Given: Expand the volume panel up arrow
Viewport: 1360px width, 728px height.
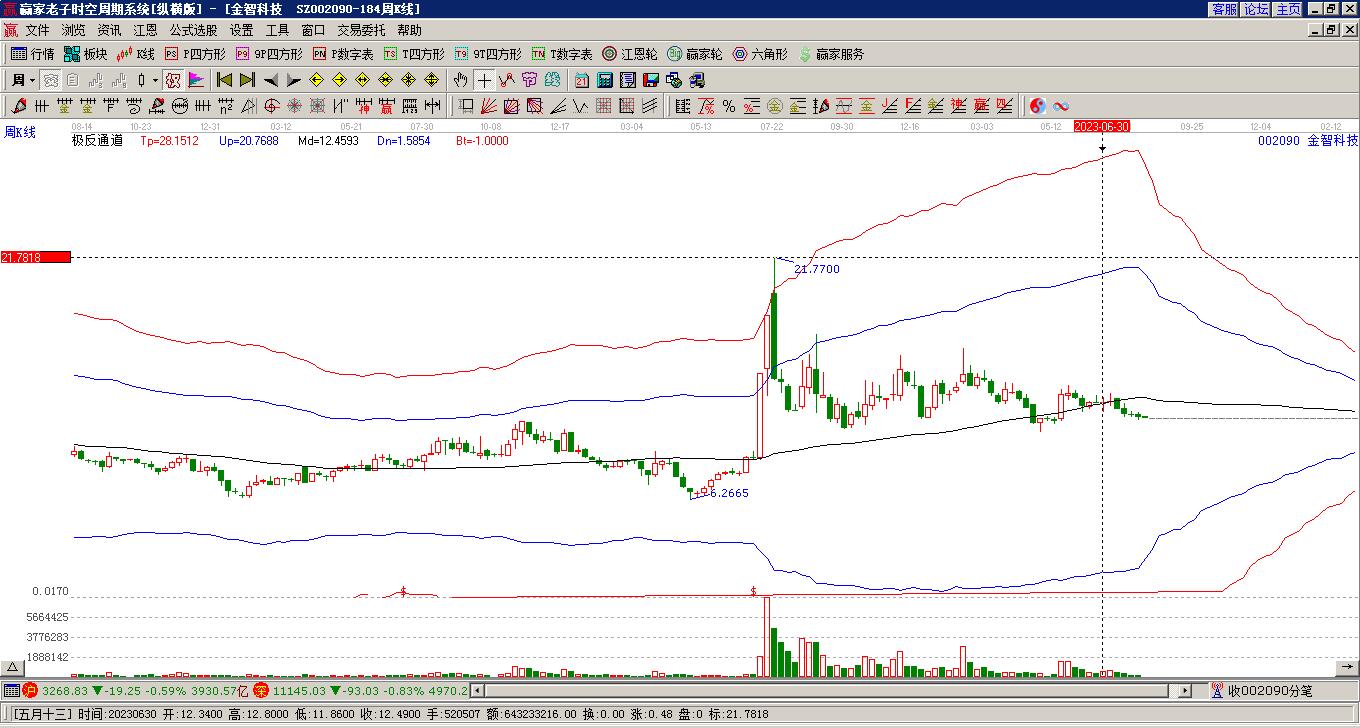Looking at the screenshot, I should pyautogui.click(x=12, y=667).
